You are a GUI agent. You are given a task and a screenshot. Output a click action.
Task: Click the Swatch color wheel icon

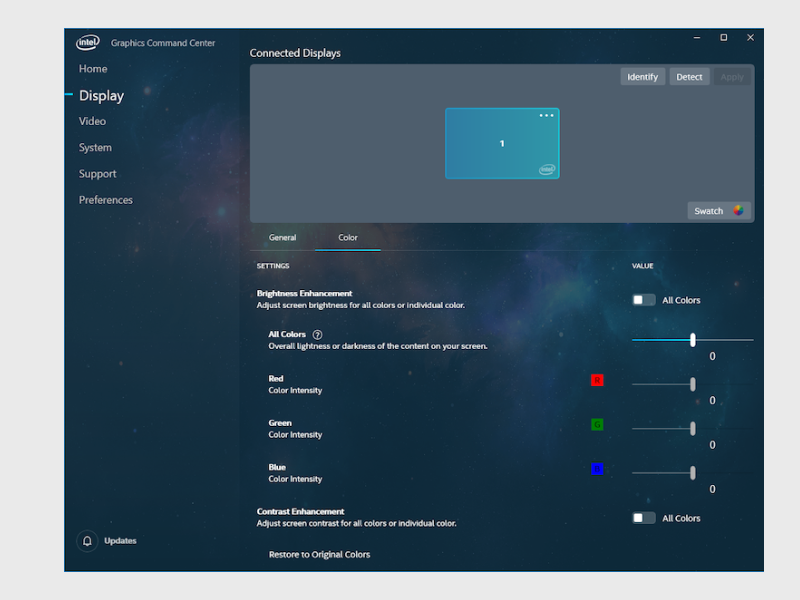pyautogui.click(x=738, y=211)
